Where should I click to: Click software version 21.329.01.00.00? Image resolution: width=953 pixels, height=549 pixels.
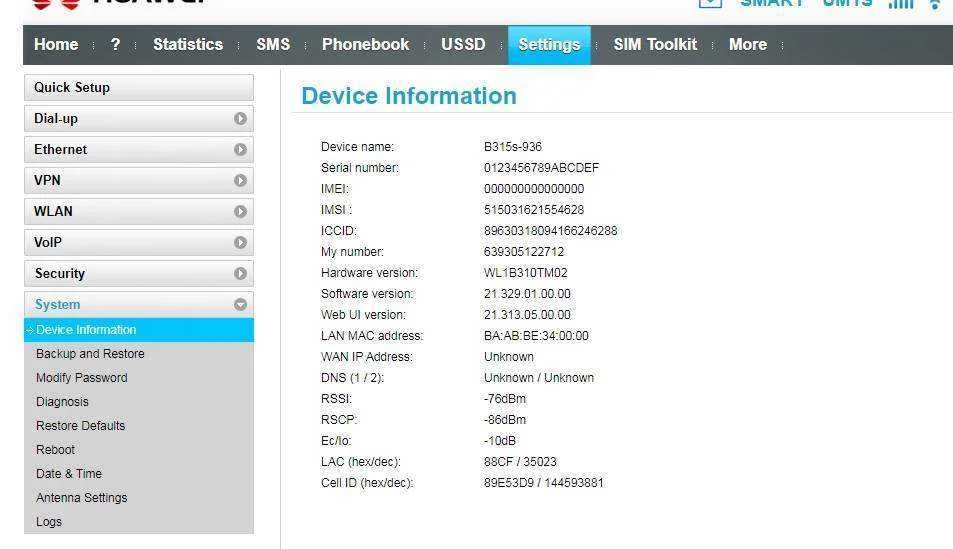pyautogui.click(x=527, y=294)
